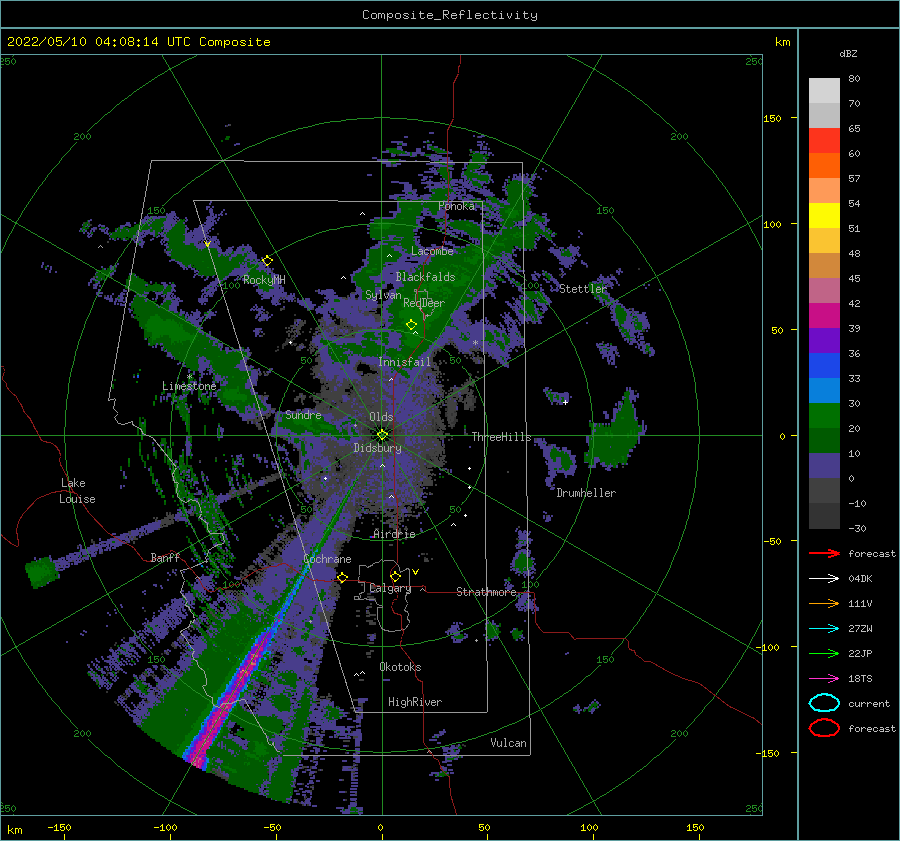900x841 pixels.
Task: Click the Calgary city label
Action: (x=390, y=588)
